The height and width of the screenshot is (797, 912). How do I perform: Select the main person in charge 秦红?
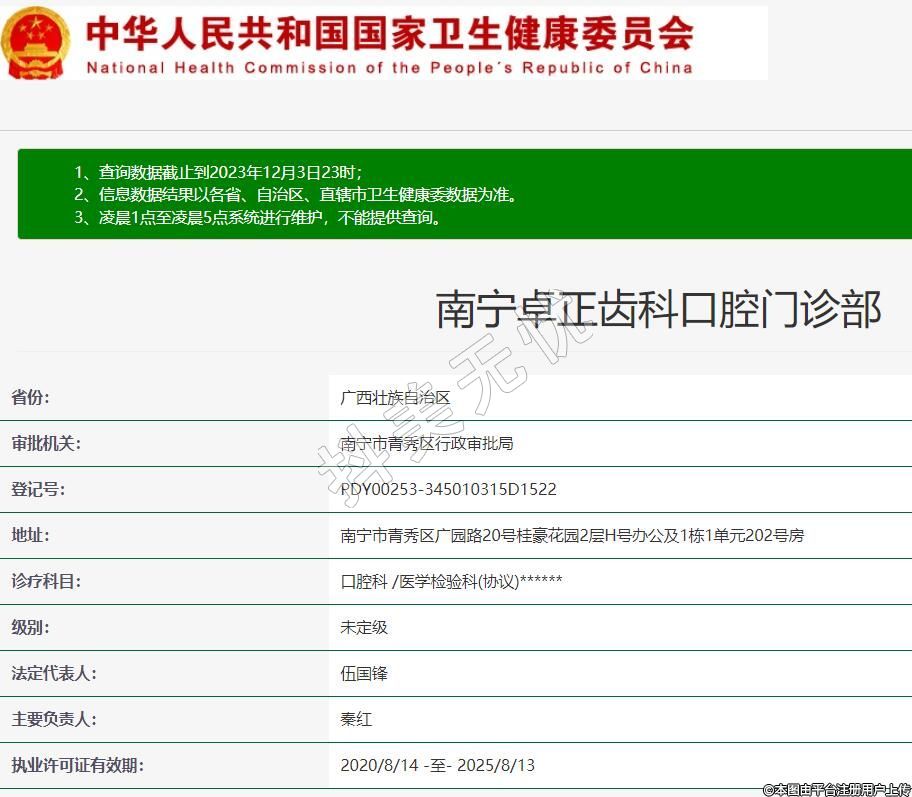click(x=356, y=719)
